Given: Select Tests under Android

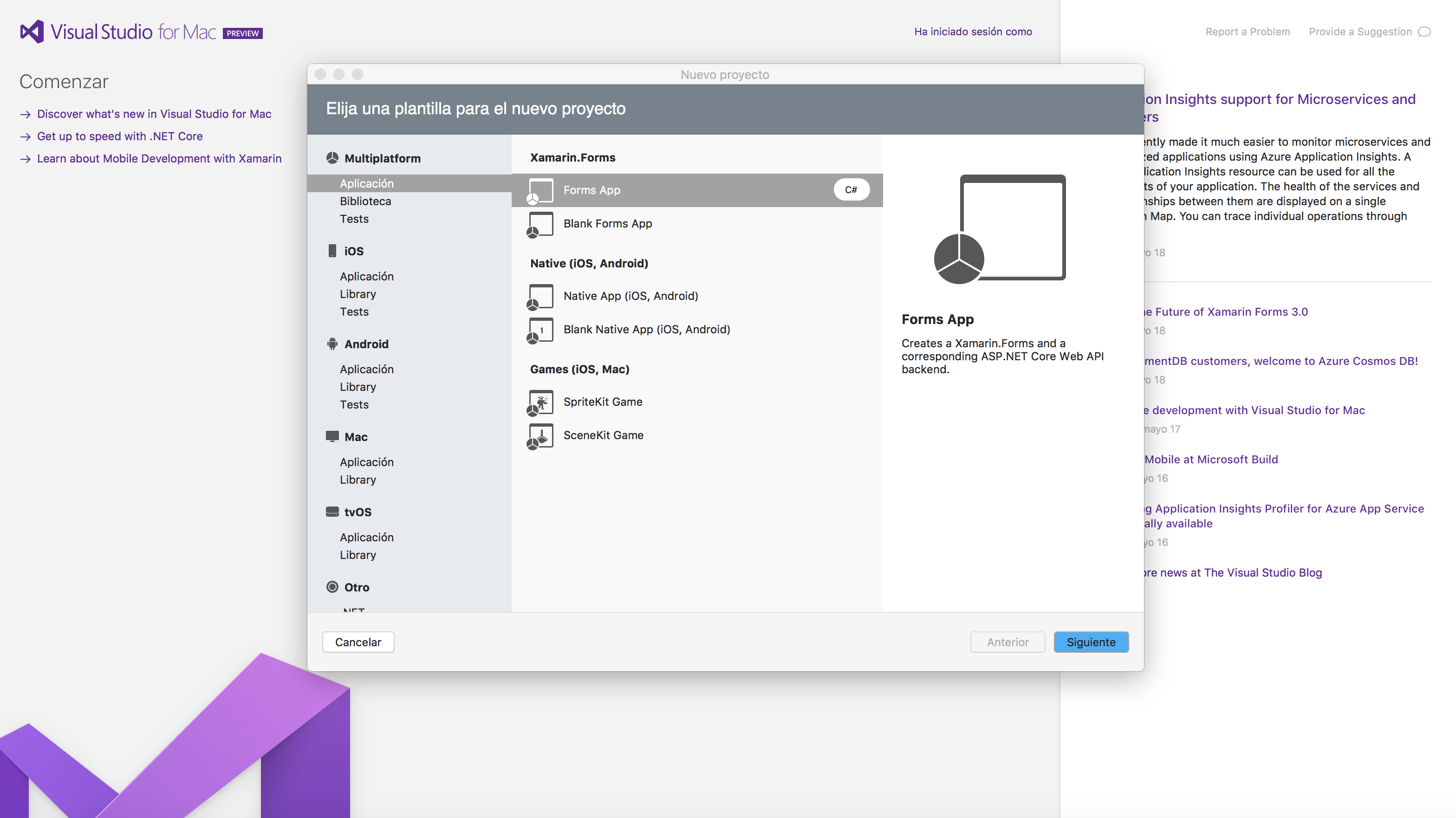Looking at the screenshot, I should tap(354, 404).
